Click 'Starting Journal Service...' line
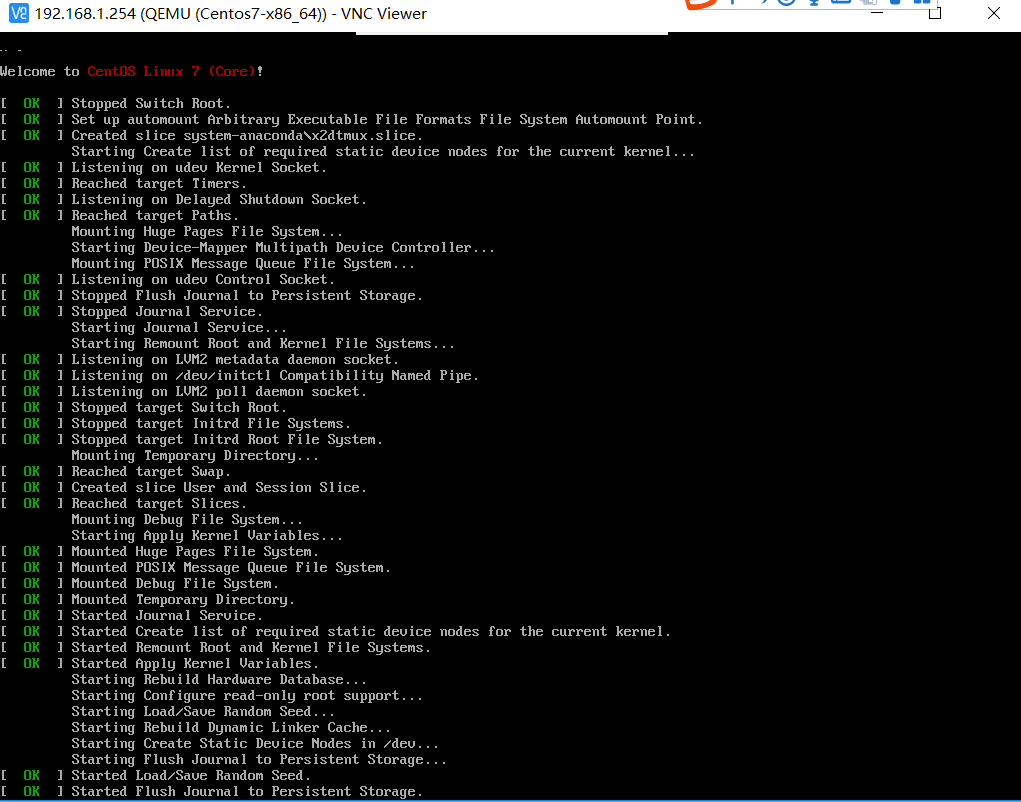Viewport: 1021px width, 802px height. [x=179, y=327]
